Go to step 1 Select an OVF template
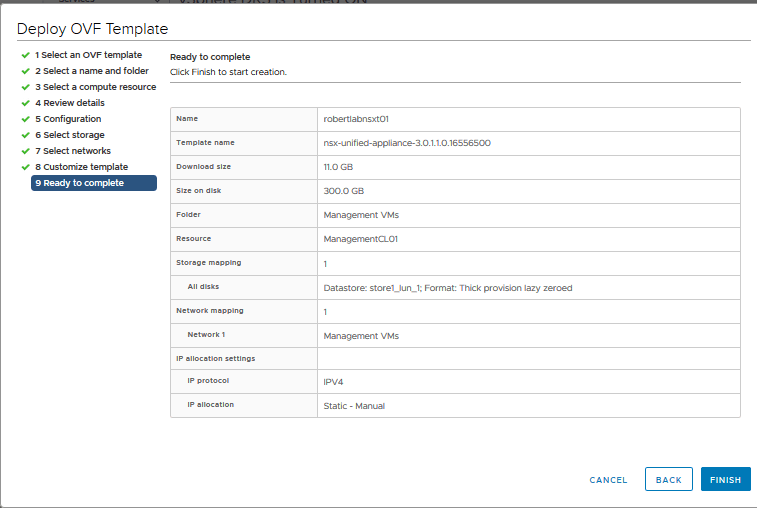 [88, 55]
